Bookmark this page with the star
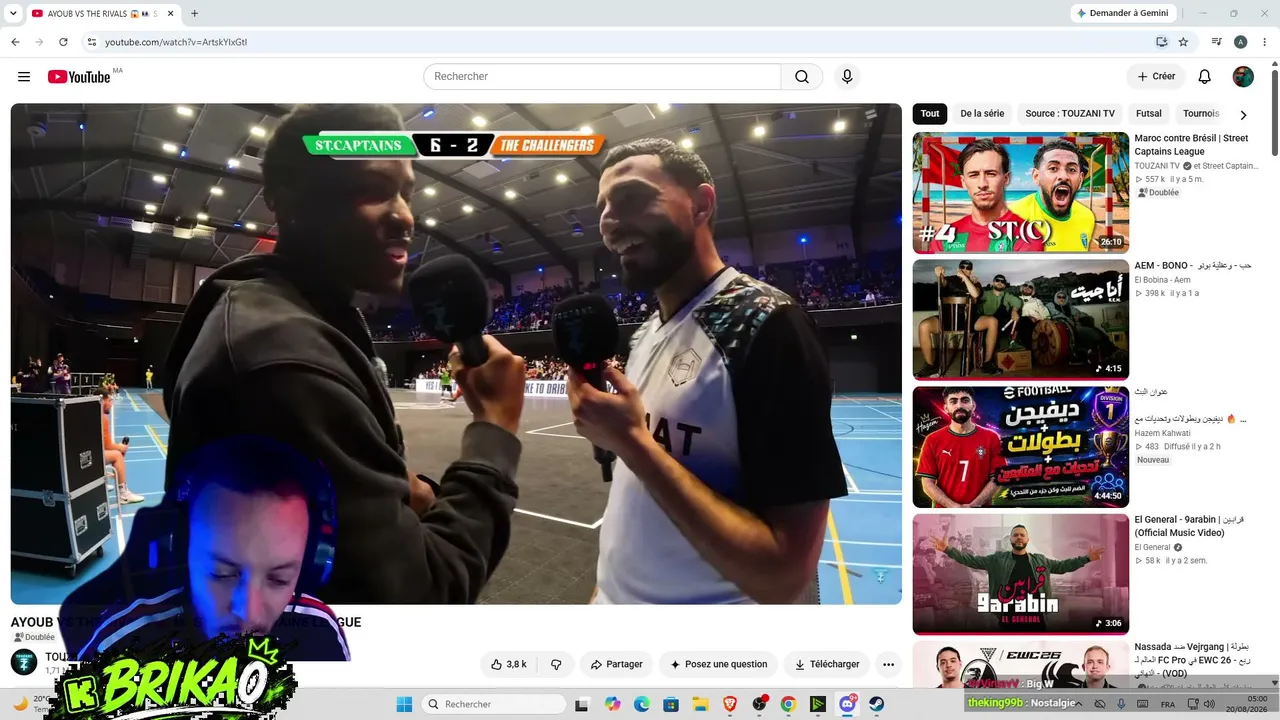Screen dimensions: 1280x720 [1183, 42]
